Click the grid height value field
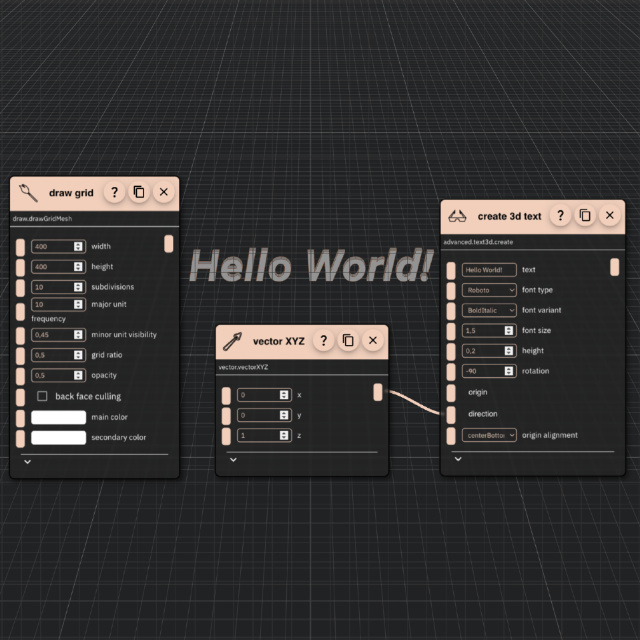This screenshot has width=640, height=640. [x=58, y=267]
